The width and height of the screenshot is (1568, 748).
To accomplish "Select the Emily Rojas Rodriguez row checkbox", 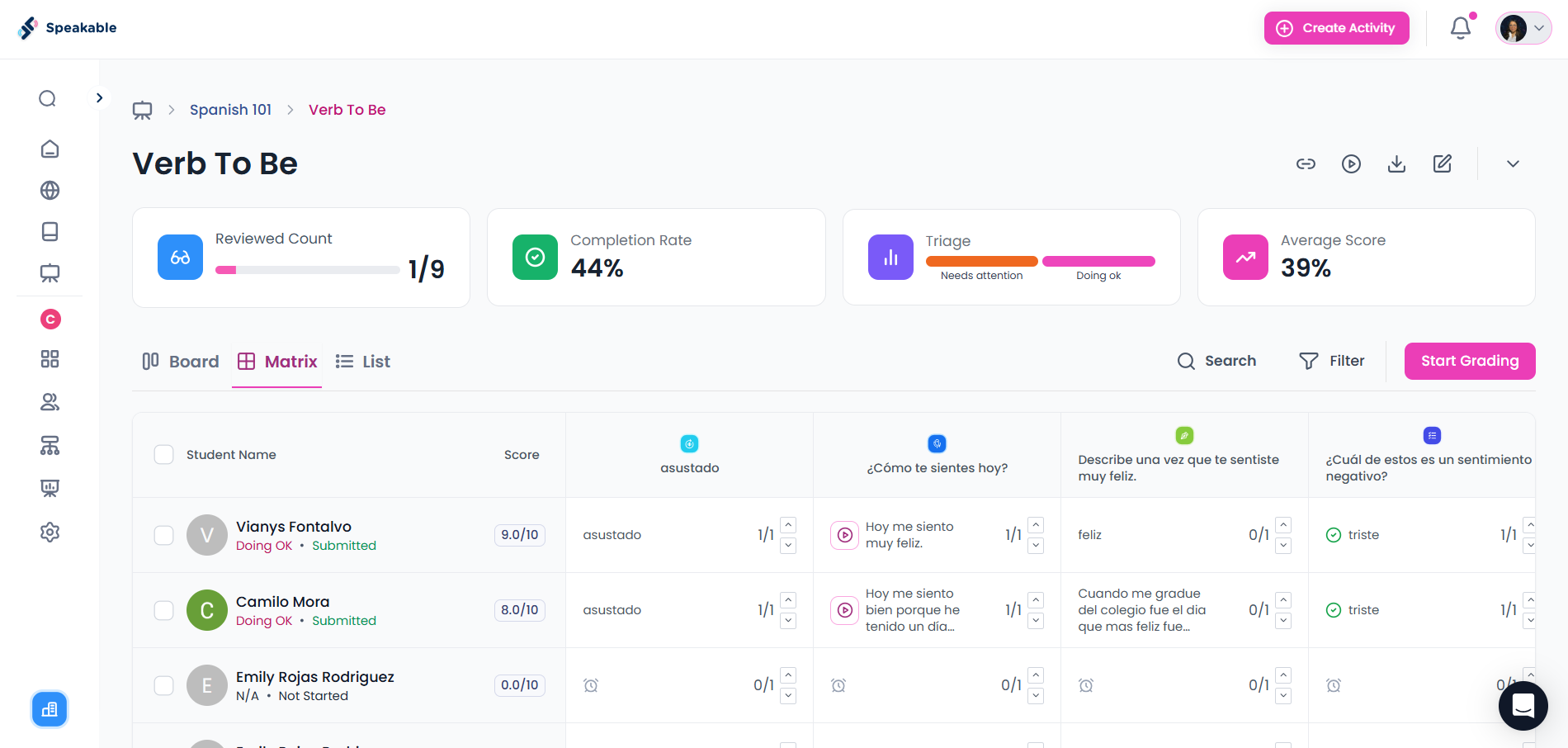I will click(x=164, y=685).
